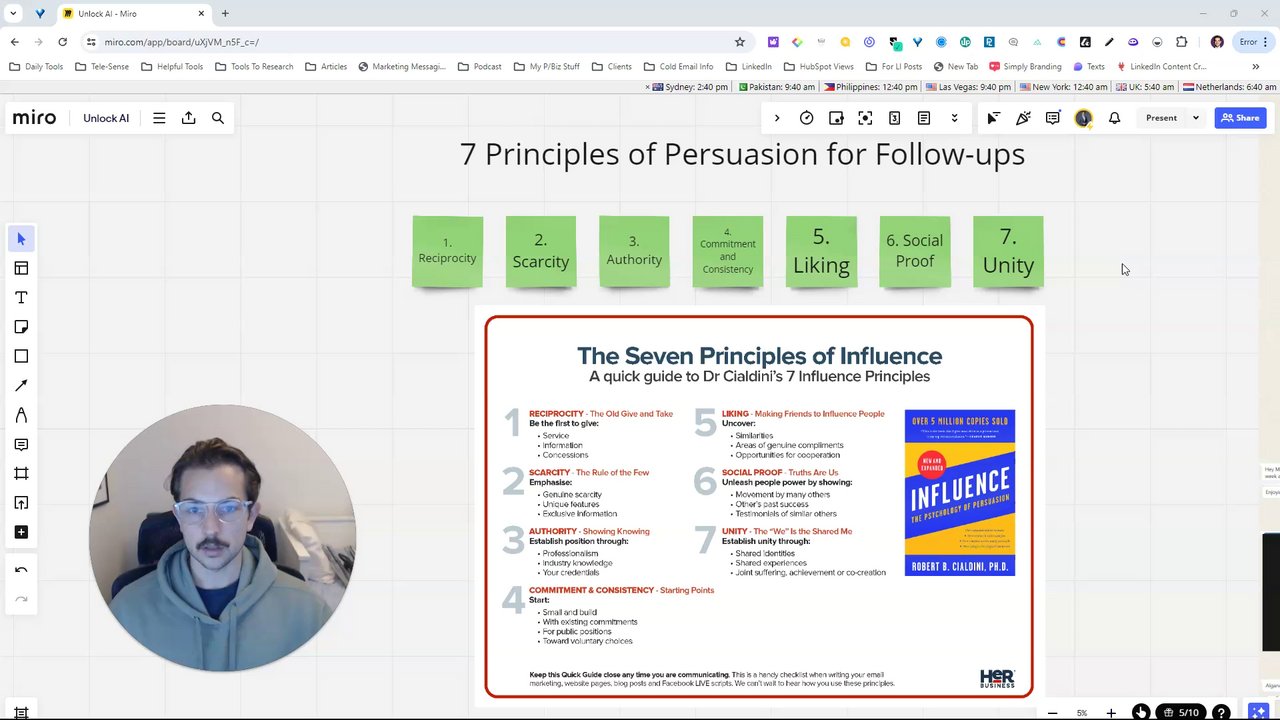Click the blue Share button
This screenshot has width=1280, height=720.
(x=1240, y=118)
